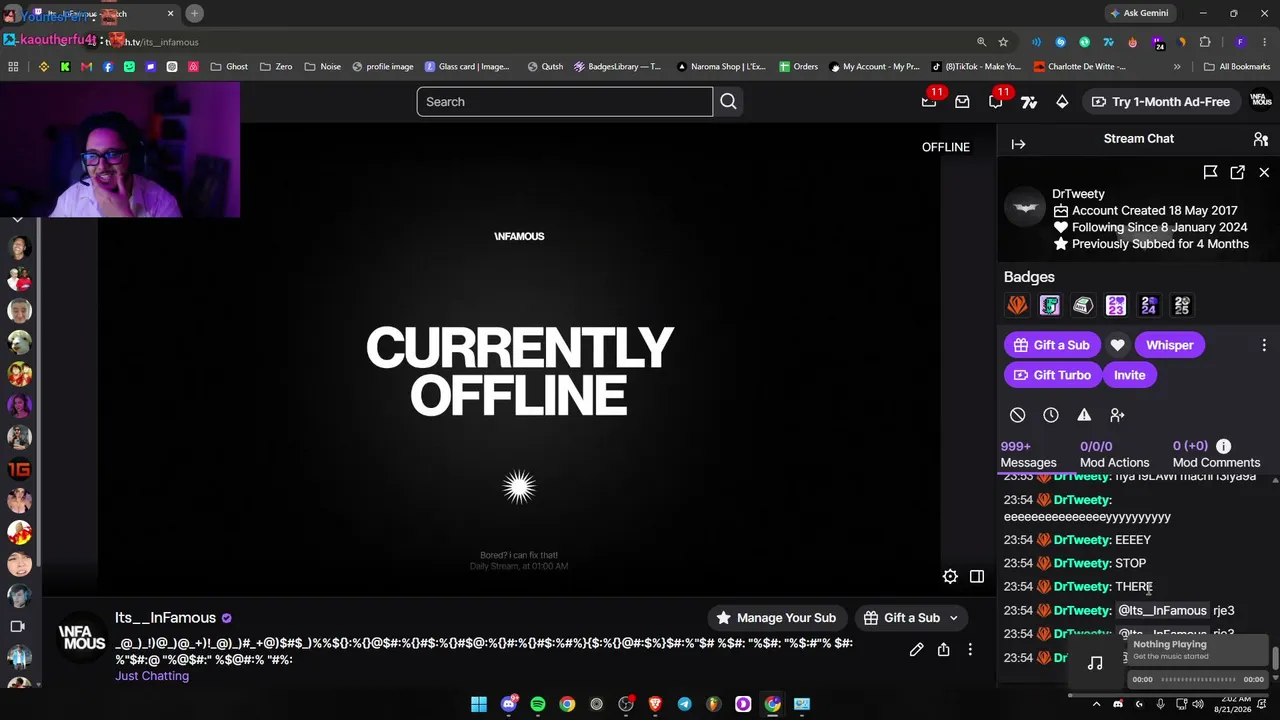This screenshot has height=720, width=1280.
Task: Open the Windows Start menu
Action: (x=479, y=704)
